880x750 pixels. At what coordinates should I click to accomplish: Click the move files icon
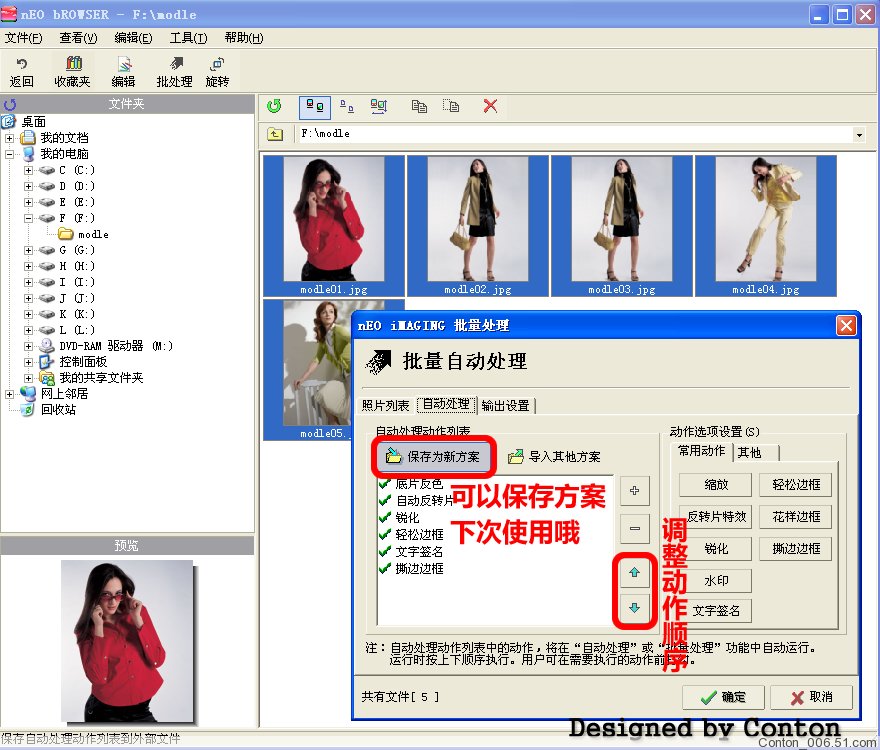[451, 106]
